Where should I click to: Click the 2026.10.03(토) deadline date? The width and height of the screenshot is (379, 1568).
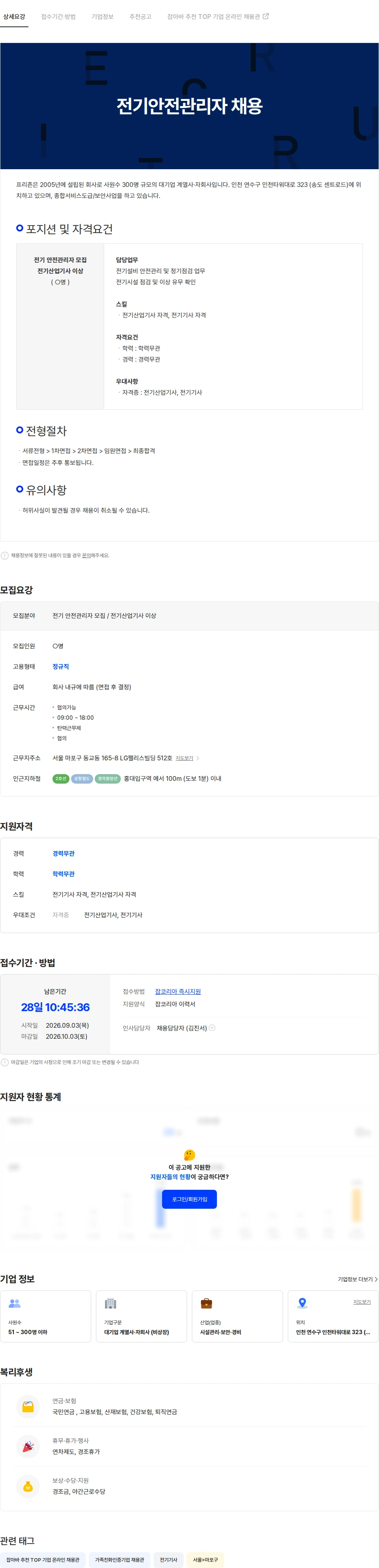[66, 1037]
